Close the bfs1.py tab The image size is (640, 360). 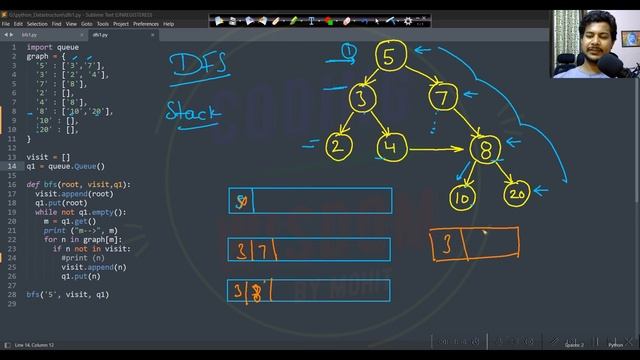(82, 35)
